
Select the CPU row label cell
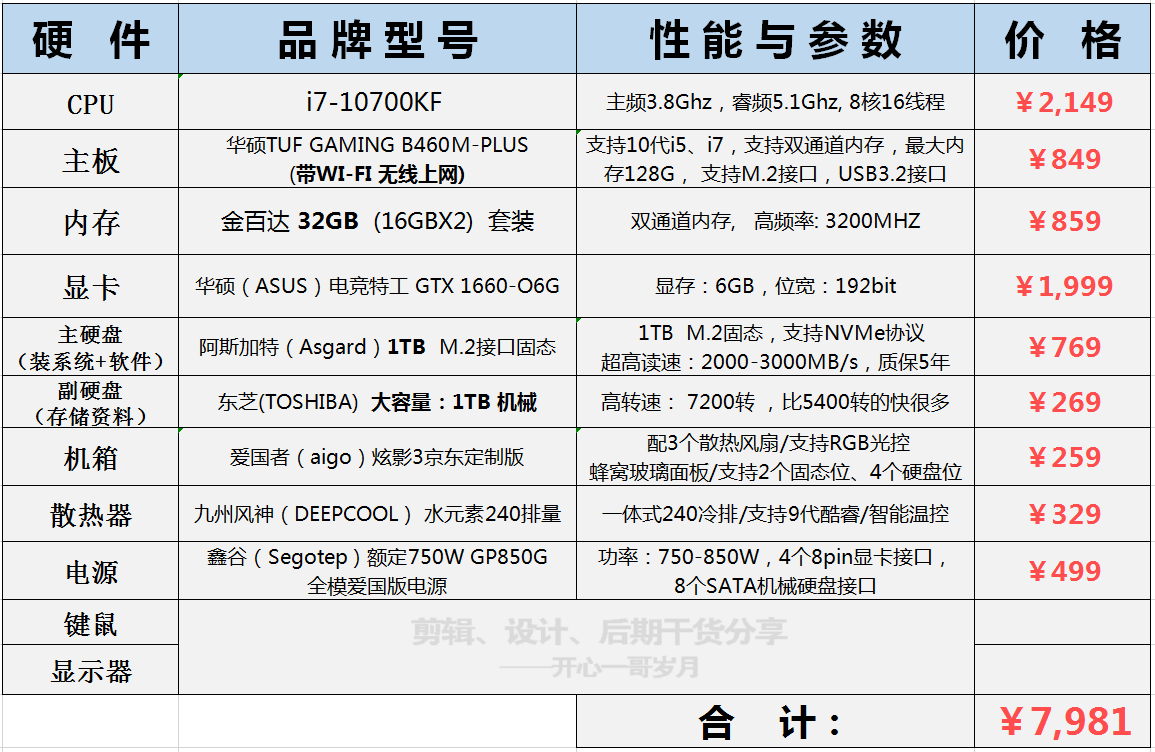90,102
